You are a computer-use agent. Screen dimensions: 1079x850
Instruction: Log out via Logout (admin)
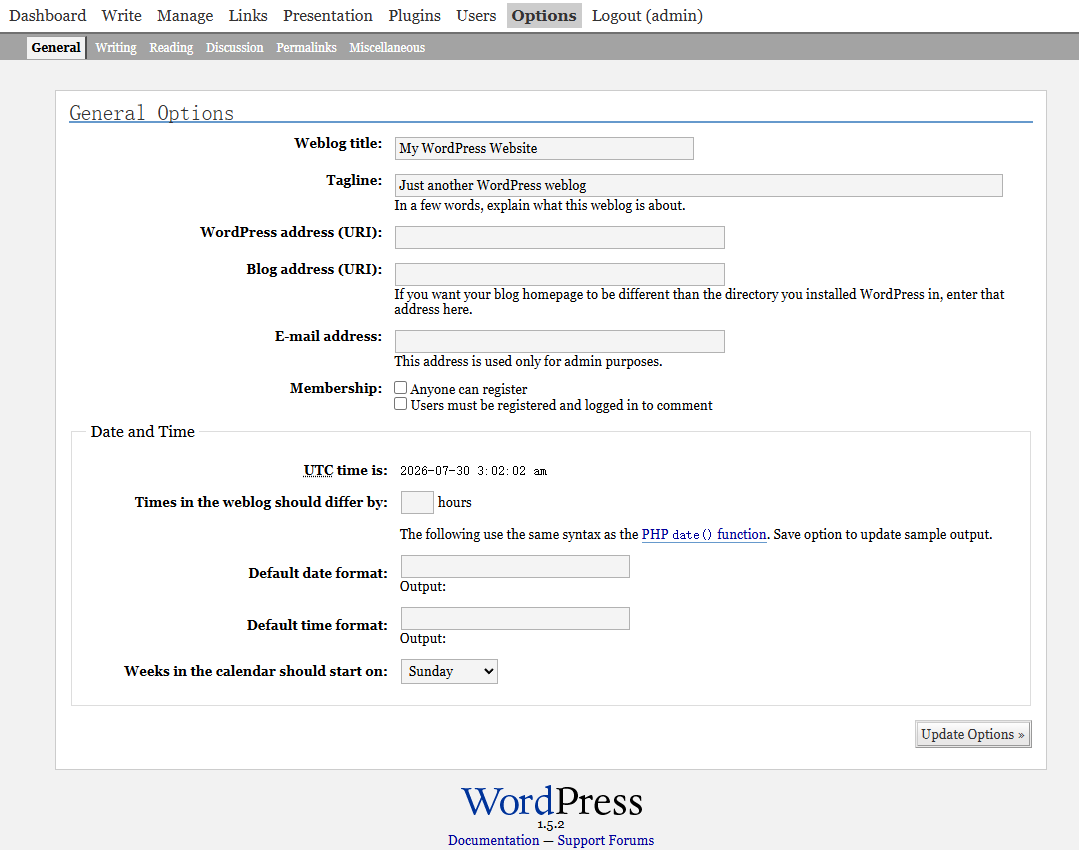tap(647, 15)
